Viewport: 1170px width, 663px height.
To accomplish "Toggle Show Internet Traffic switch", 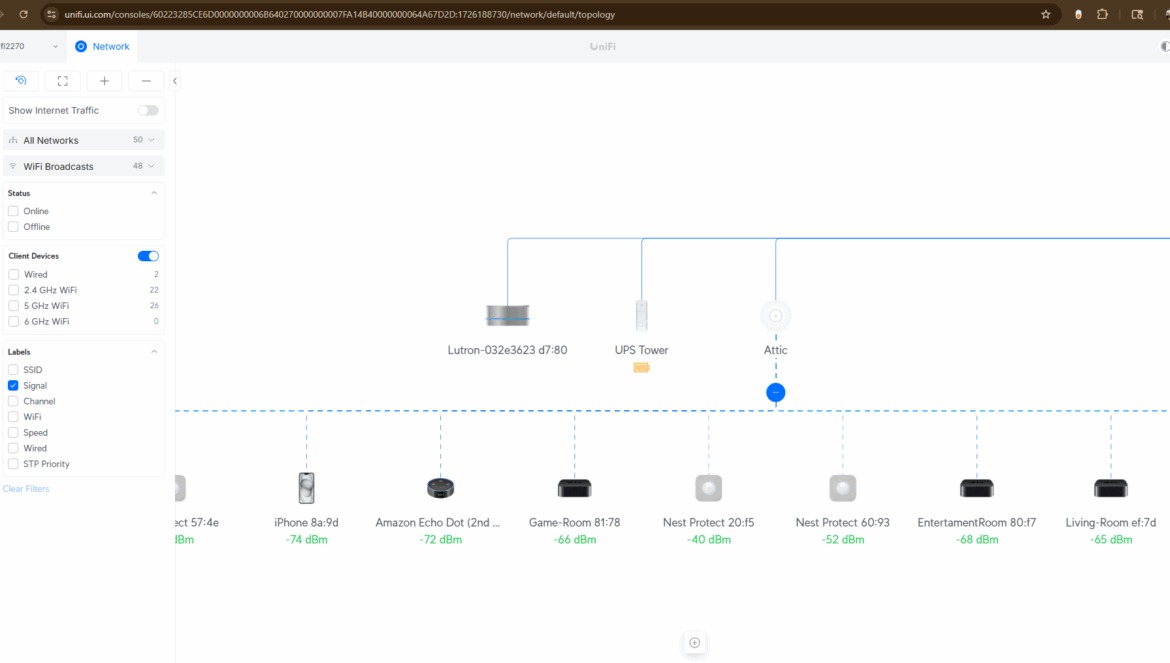I will (x=148, y=111).
